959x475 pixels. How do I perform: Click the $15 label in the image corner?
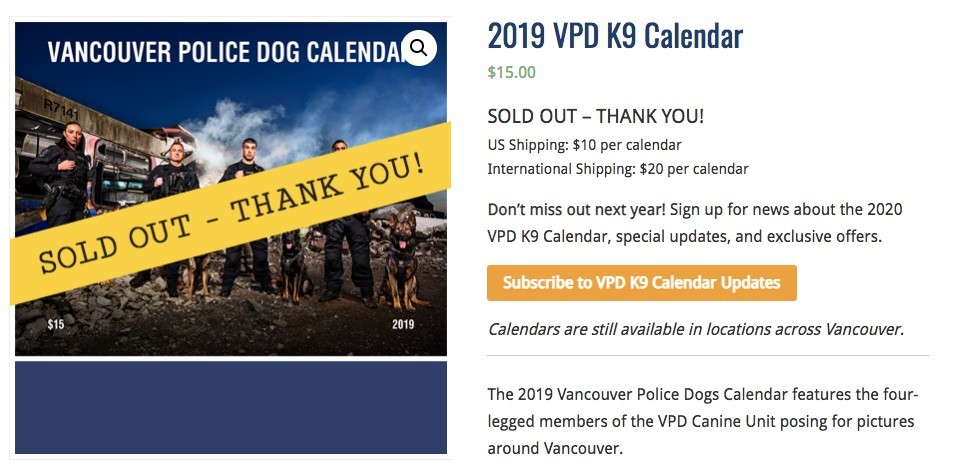pos(56,324)
